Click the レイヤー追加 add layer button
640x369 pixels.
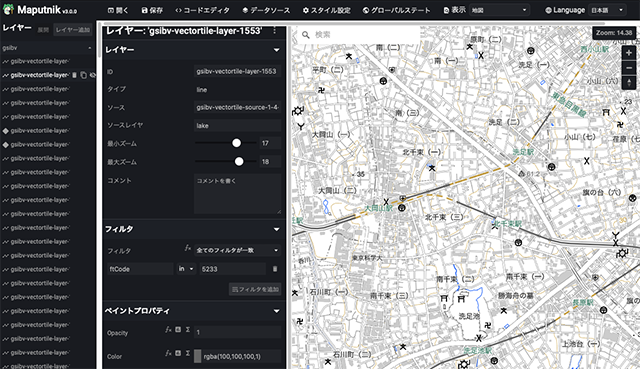coord(73,30)
